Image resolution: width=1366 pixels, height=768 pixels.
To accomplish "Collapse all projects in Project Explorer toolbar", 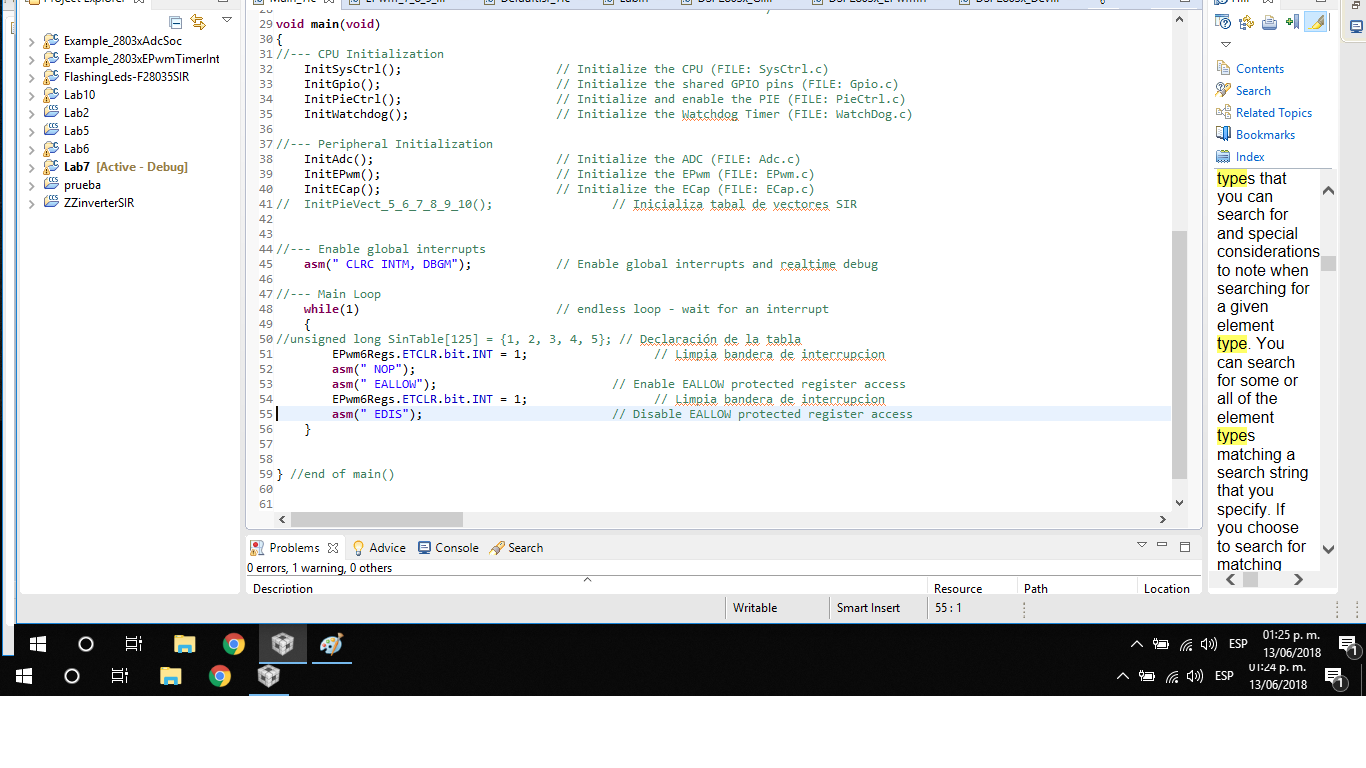I will click(x=176, y=22).
